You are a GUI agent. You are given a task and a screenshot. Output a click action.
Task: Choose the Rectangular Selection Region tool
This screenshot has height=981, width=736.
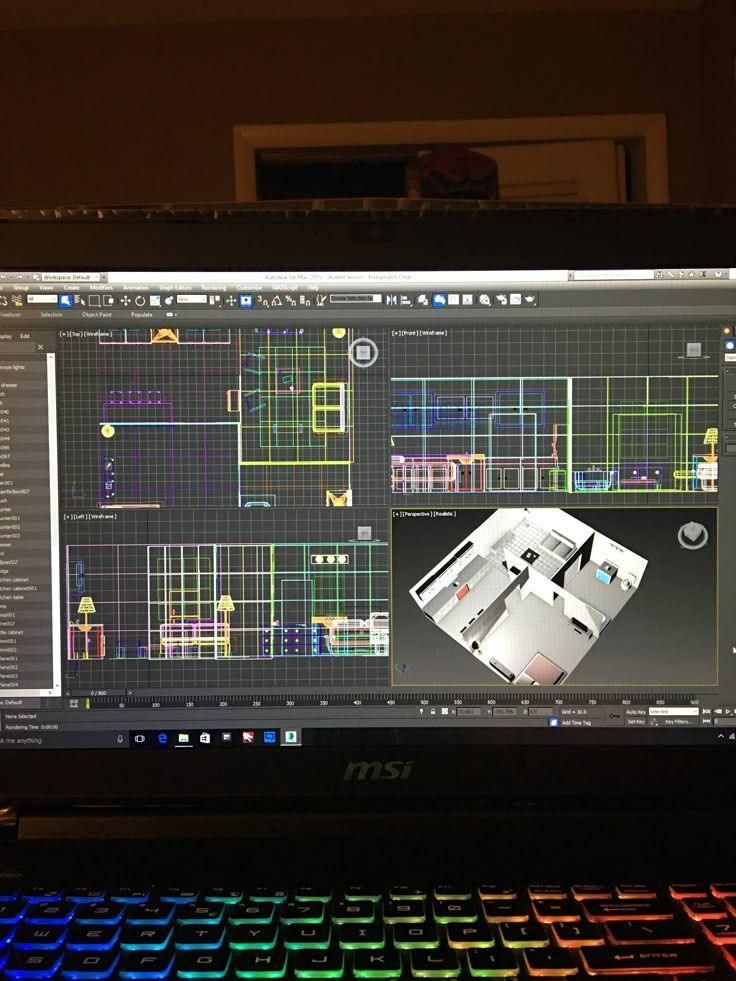coord(94,300)
